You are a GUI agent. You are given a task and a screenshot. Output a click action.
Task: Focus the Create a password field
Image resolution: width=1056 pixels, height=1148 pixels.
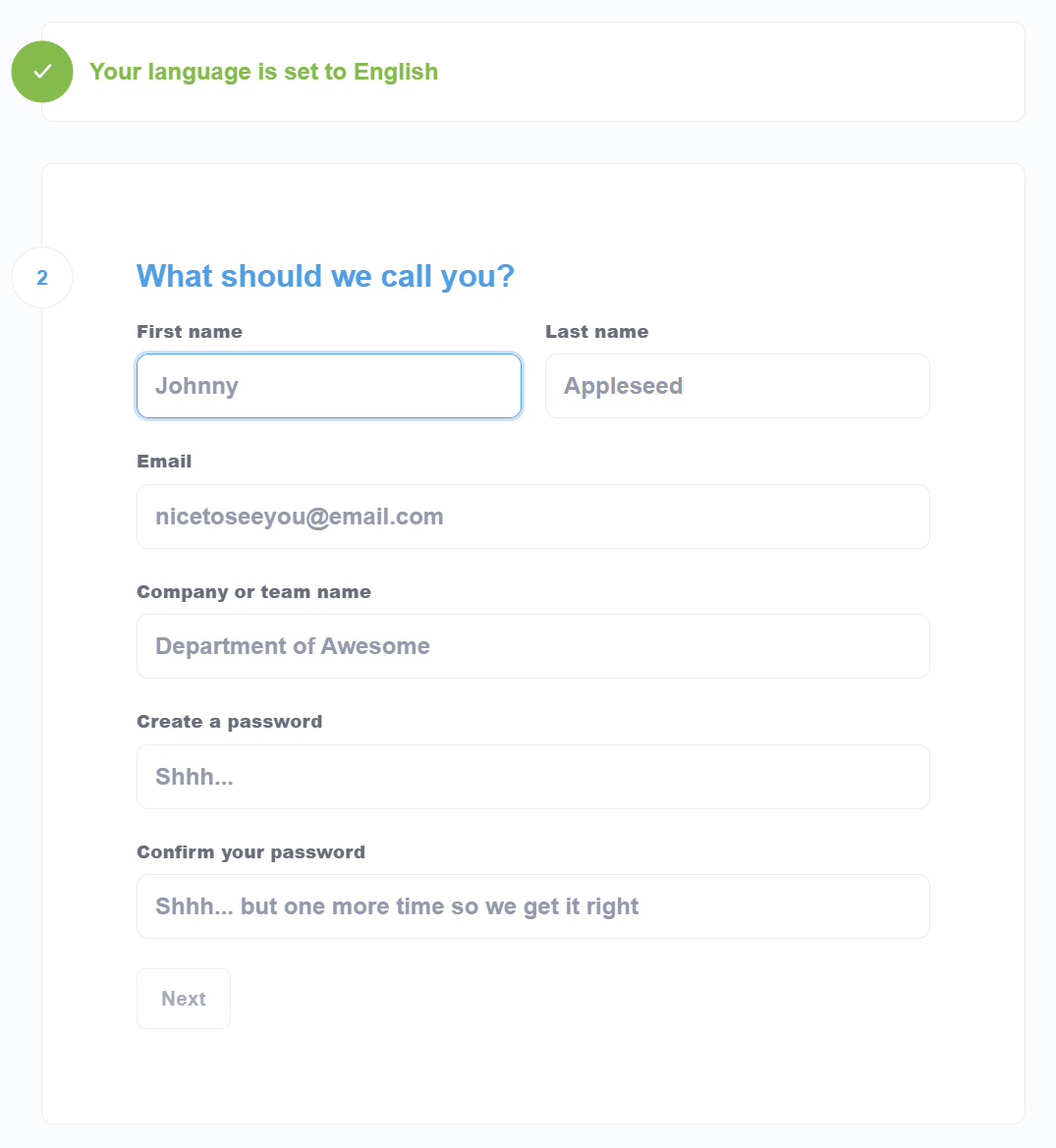531,777
